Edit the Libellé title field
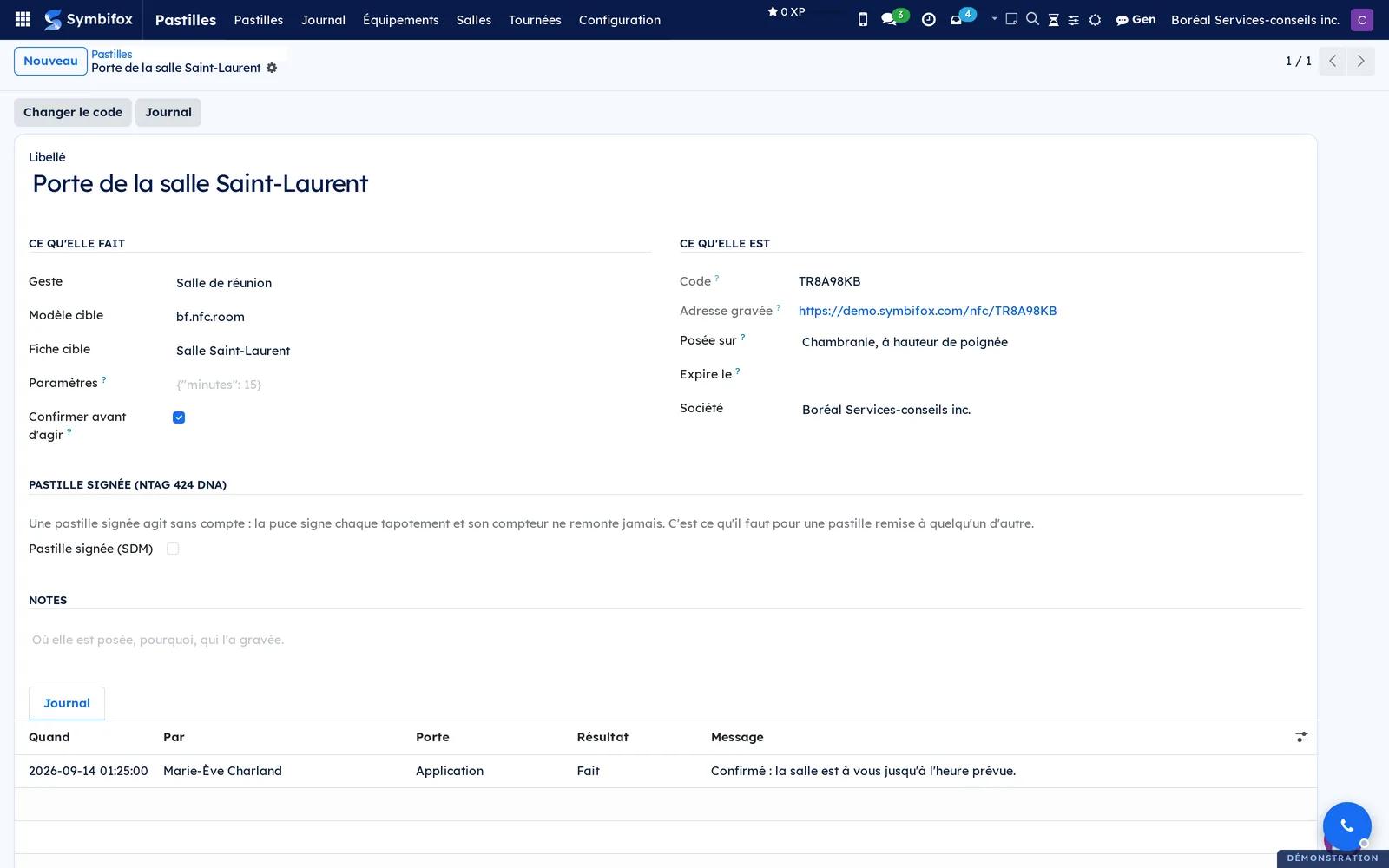 [666, 183]
